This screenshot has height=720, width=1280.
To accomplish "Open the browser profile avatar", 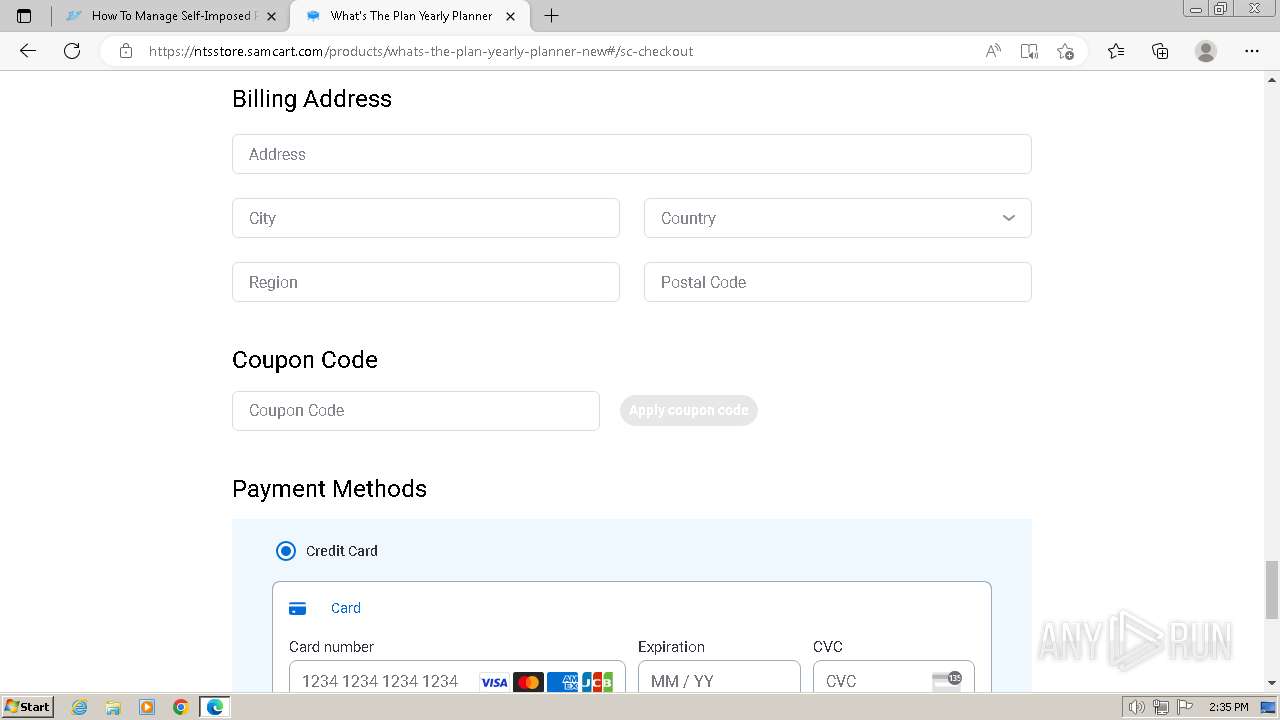I will tap(1206, 51).
